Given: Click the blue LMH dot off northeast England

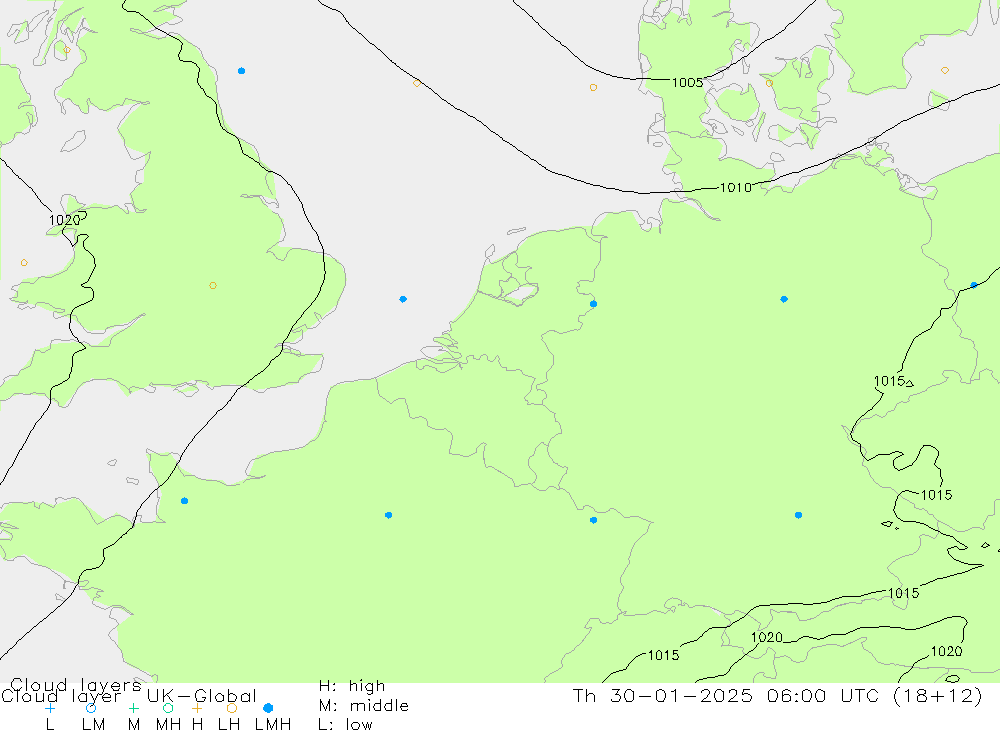Looking at the screenshot, I should (x=241, y=71).
